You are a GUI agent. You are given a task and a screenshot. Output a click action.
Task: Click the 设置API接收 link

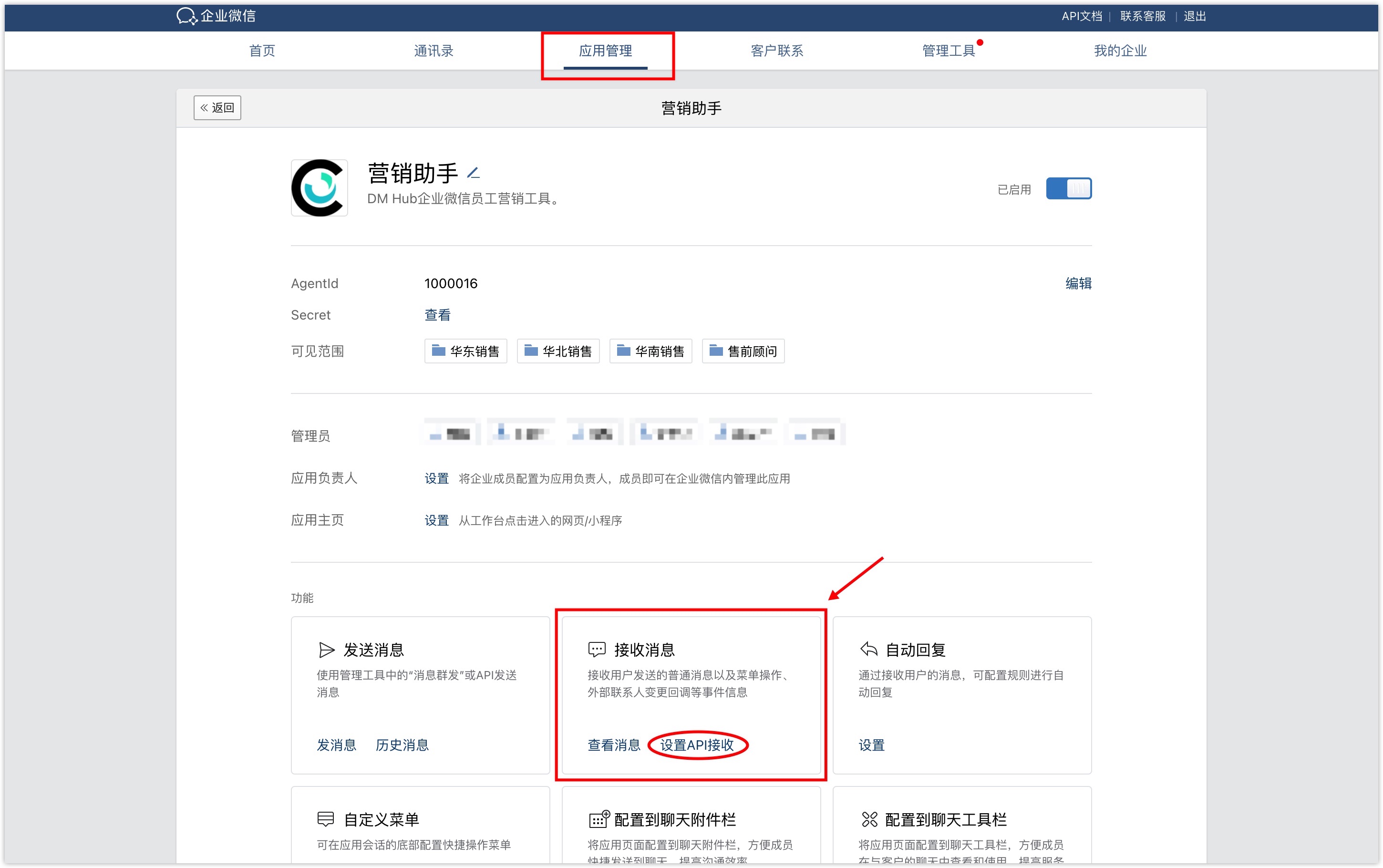pos(697,744)
